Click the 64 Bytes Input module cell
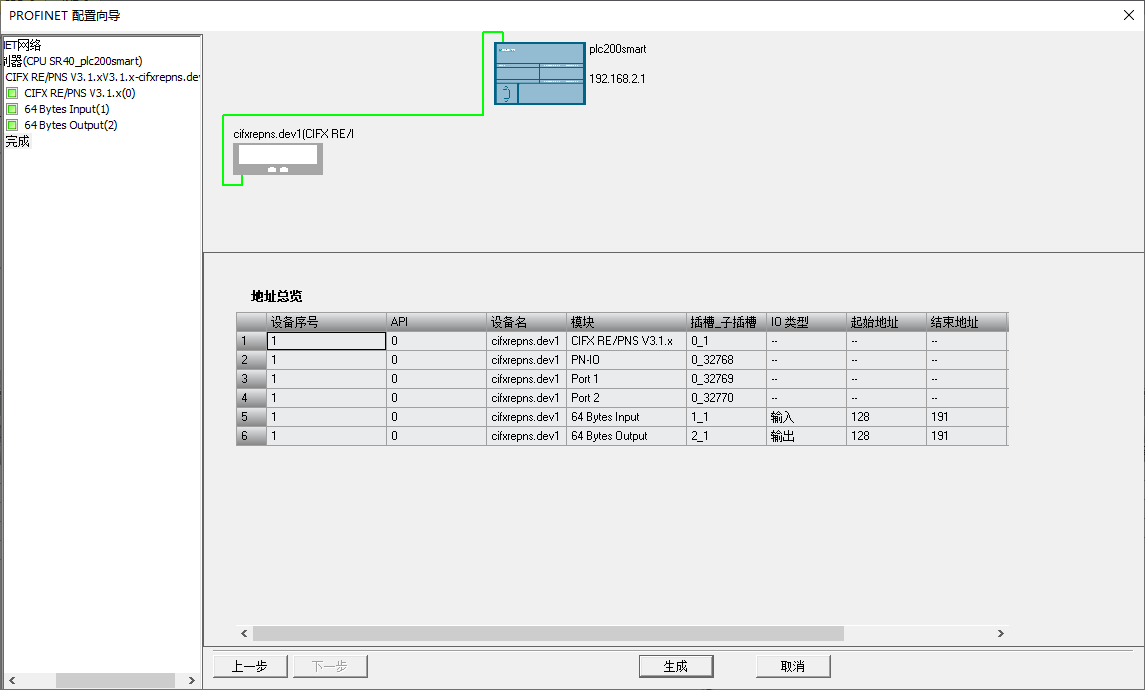The image size is (1145, 690). (x=626, y=417)
